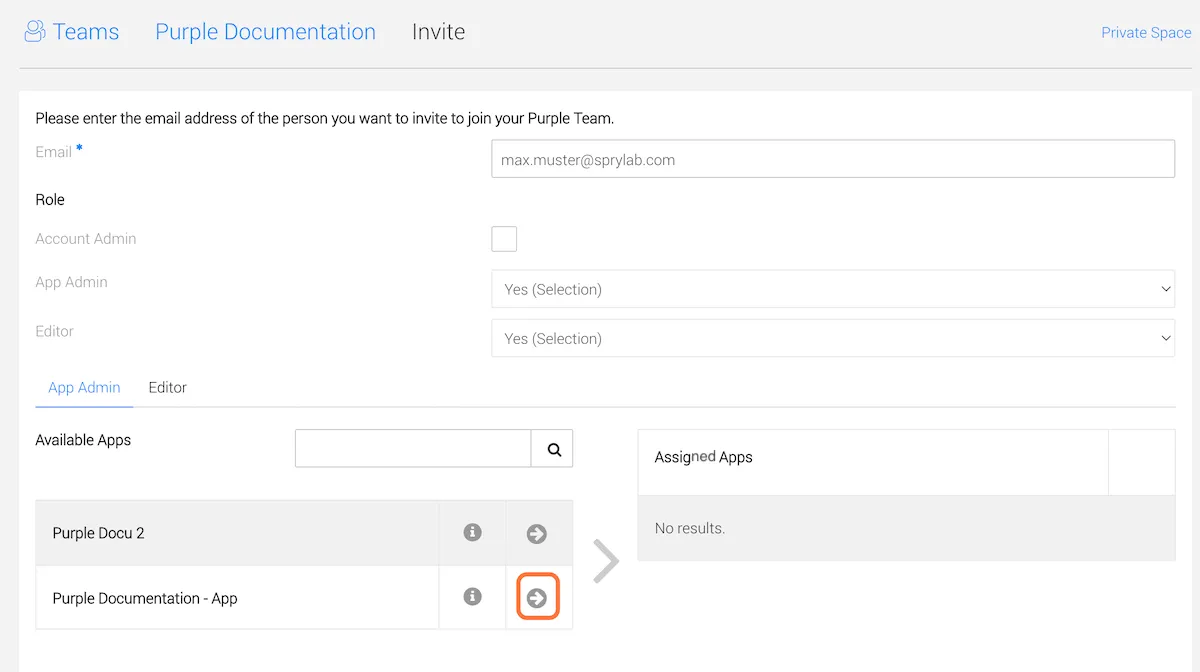1200x672 pixels.
Task: Focus the Available Apps search field
Action: tap(413, 449)
